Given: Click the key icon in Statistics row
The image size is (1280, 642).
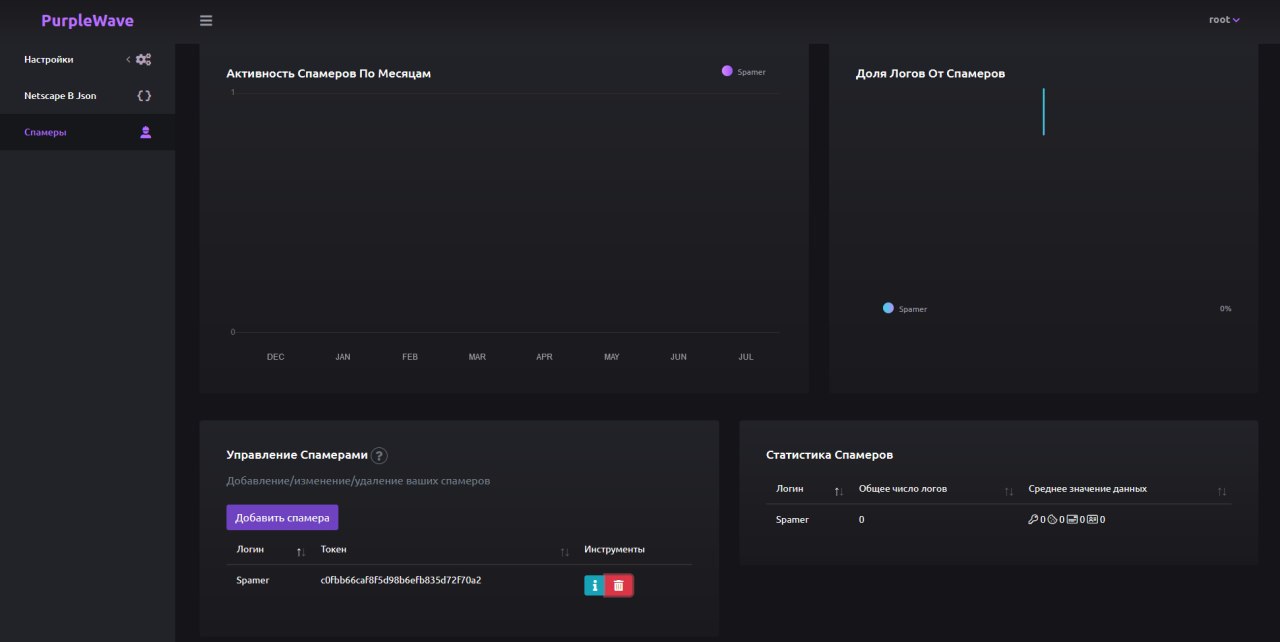Looking at the screenshot, I should pyautogui.click(x=1033, y=520).
